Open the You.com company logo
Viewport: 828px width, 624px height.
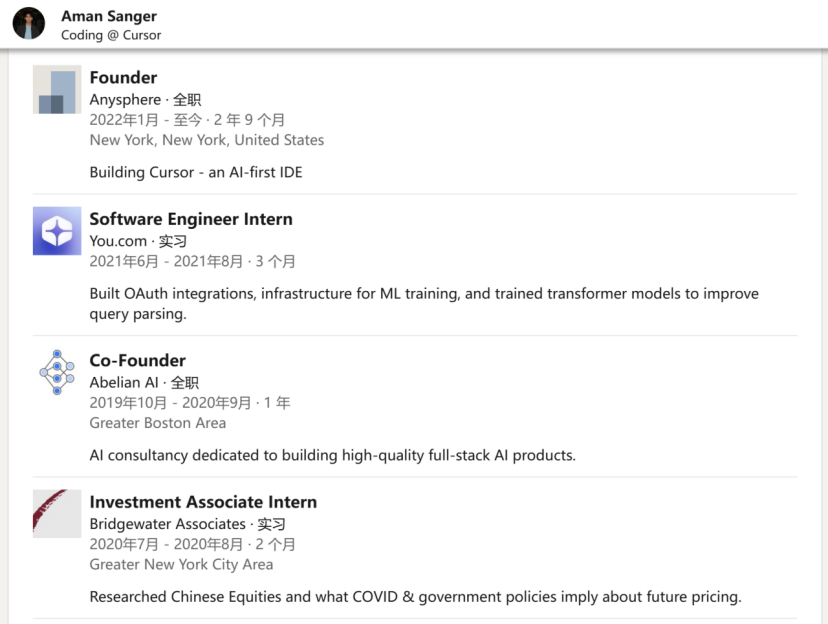pos(57,231)
